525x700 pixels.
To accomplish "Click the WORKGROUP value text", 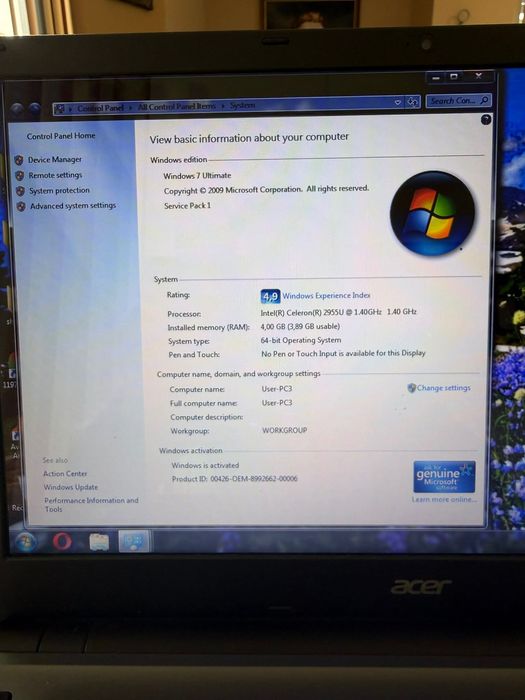I will 284,430.
